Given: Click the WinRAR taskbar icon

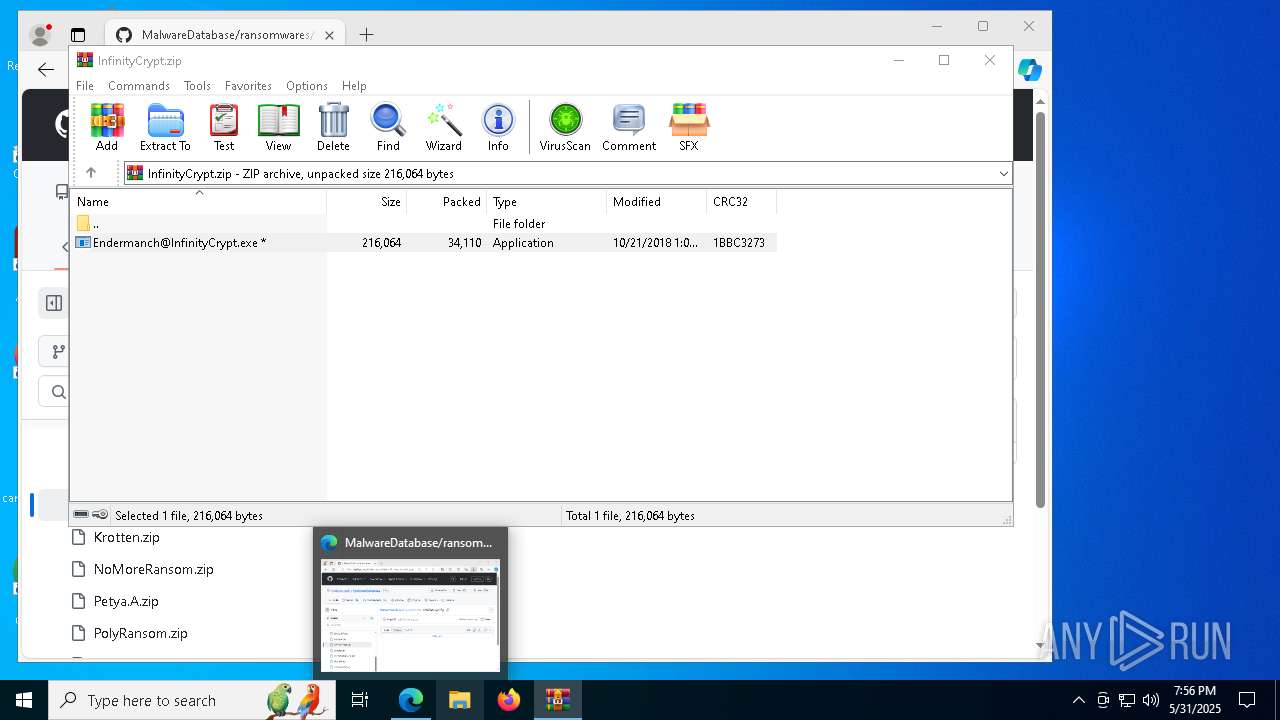Looking at the screenshot, I should 557,700.
